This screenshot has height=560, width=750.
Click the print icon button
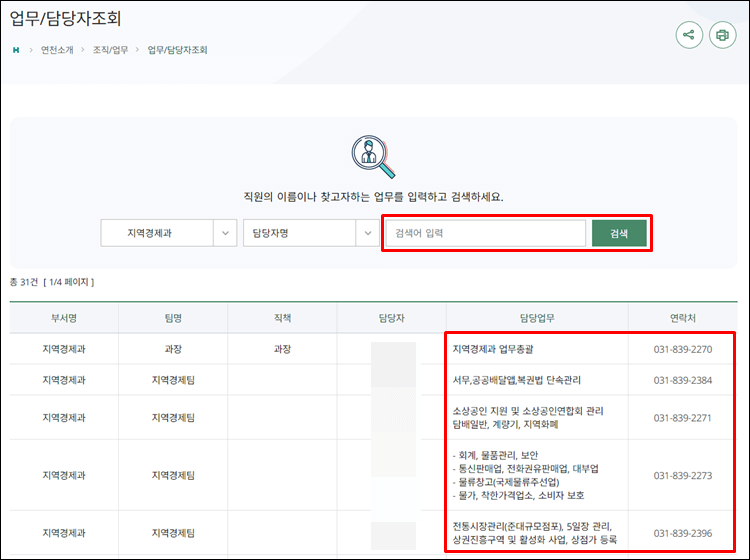(x=722, y=35)
